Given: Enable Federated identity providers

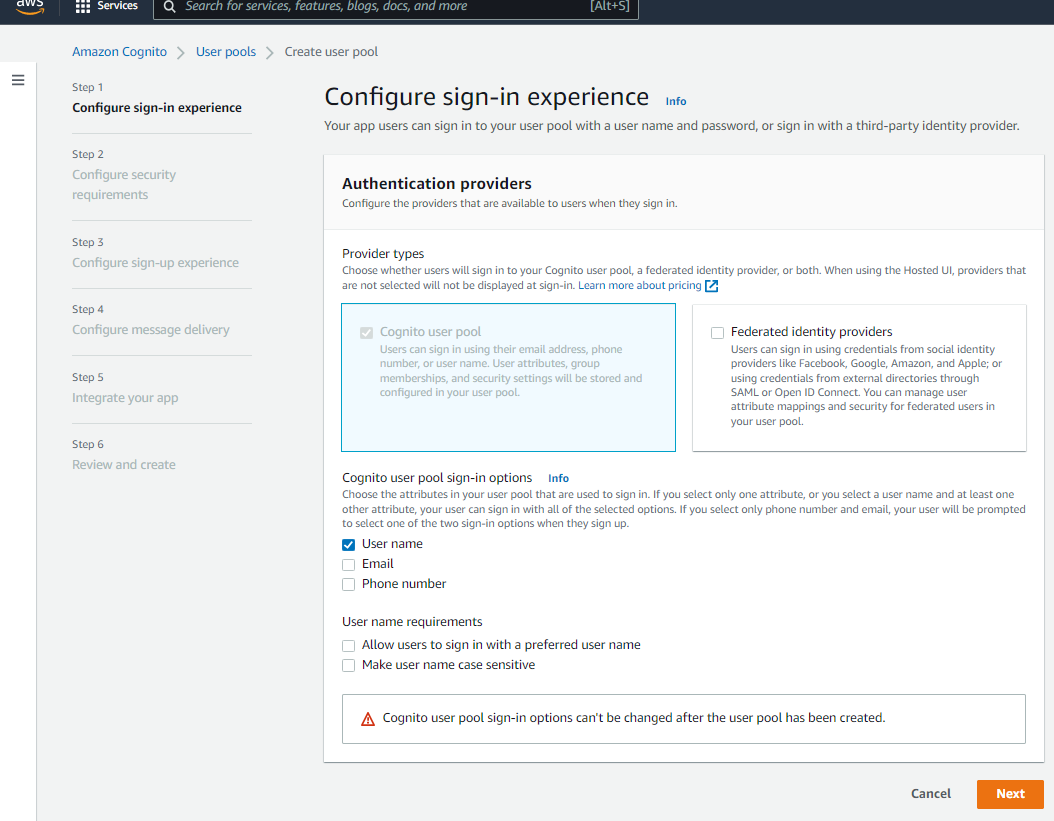Looking at the screenshot, I should pos(717,331).
